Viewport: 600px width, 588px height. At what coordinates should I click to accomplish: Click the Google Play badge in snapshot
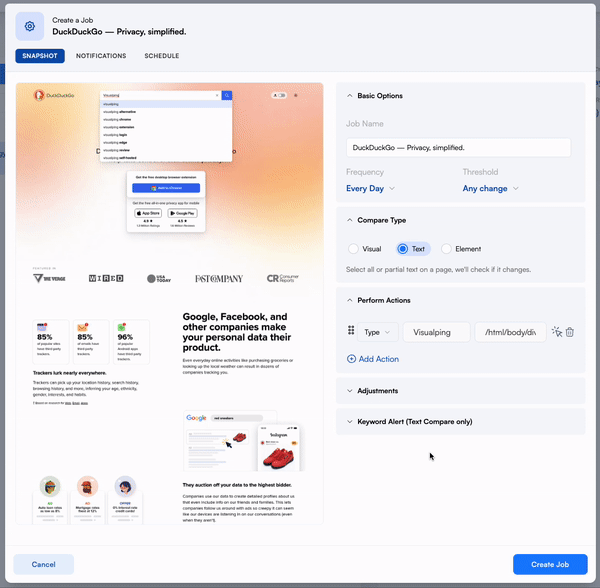183,213
